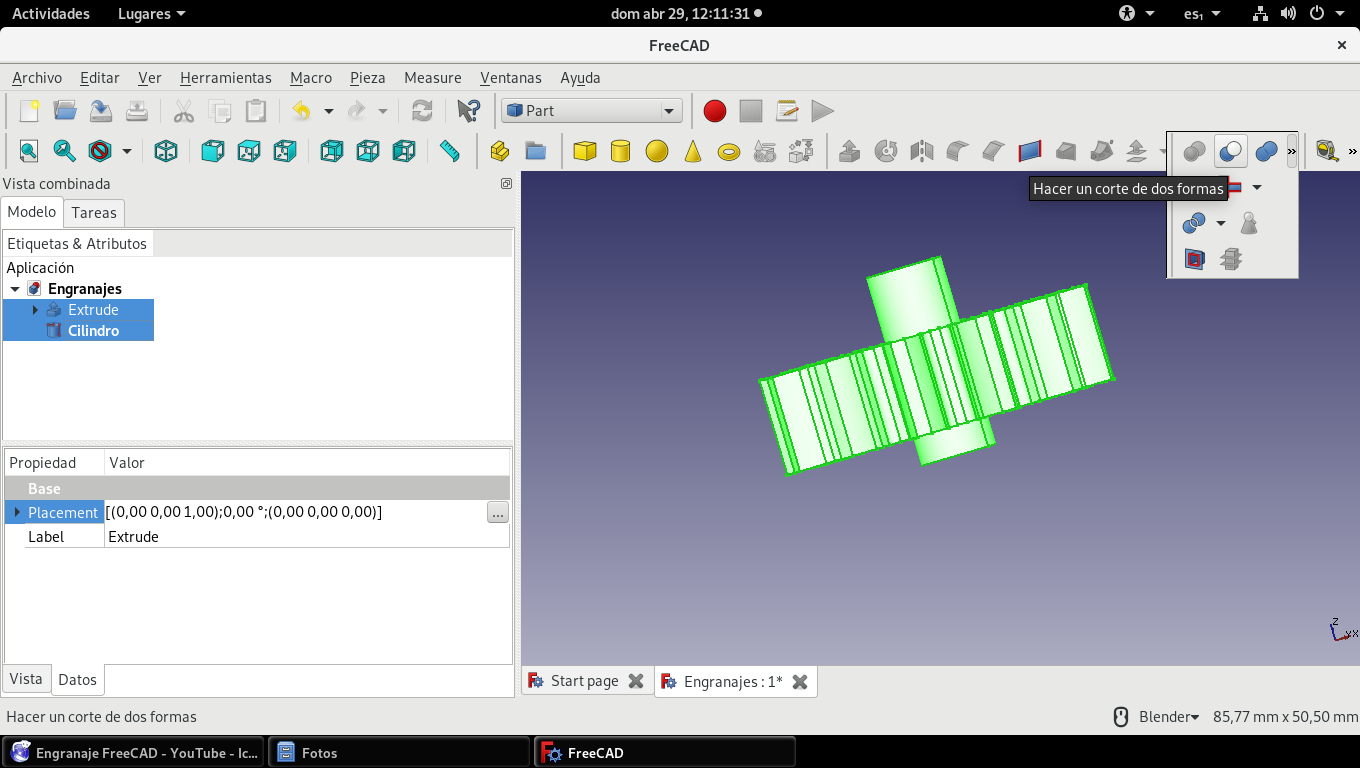1360x768 pixels.
Task: Create a sphere primitive
Action: [x=657, y=151]
